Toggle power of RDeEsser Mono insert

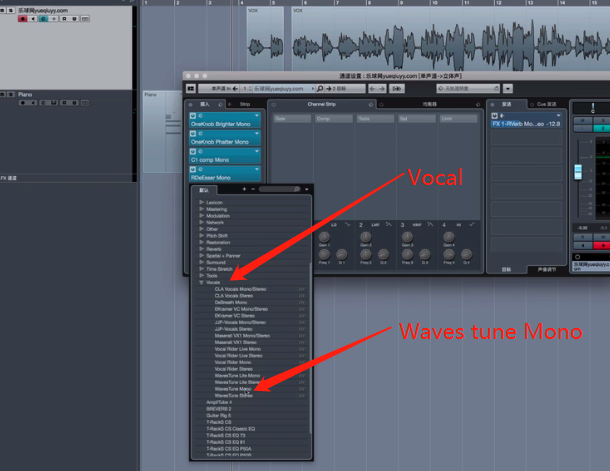[x=193, y=170]
